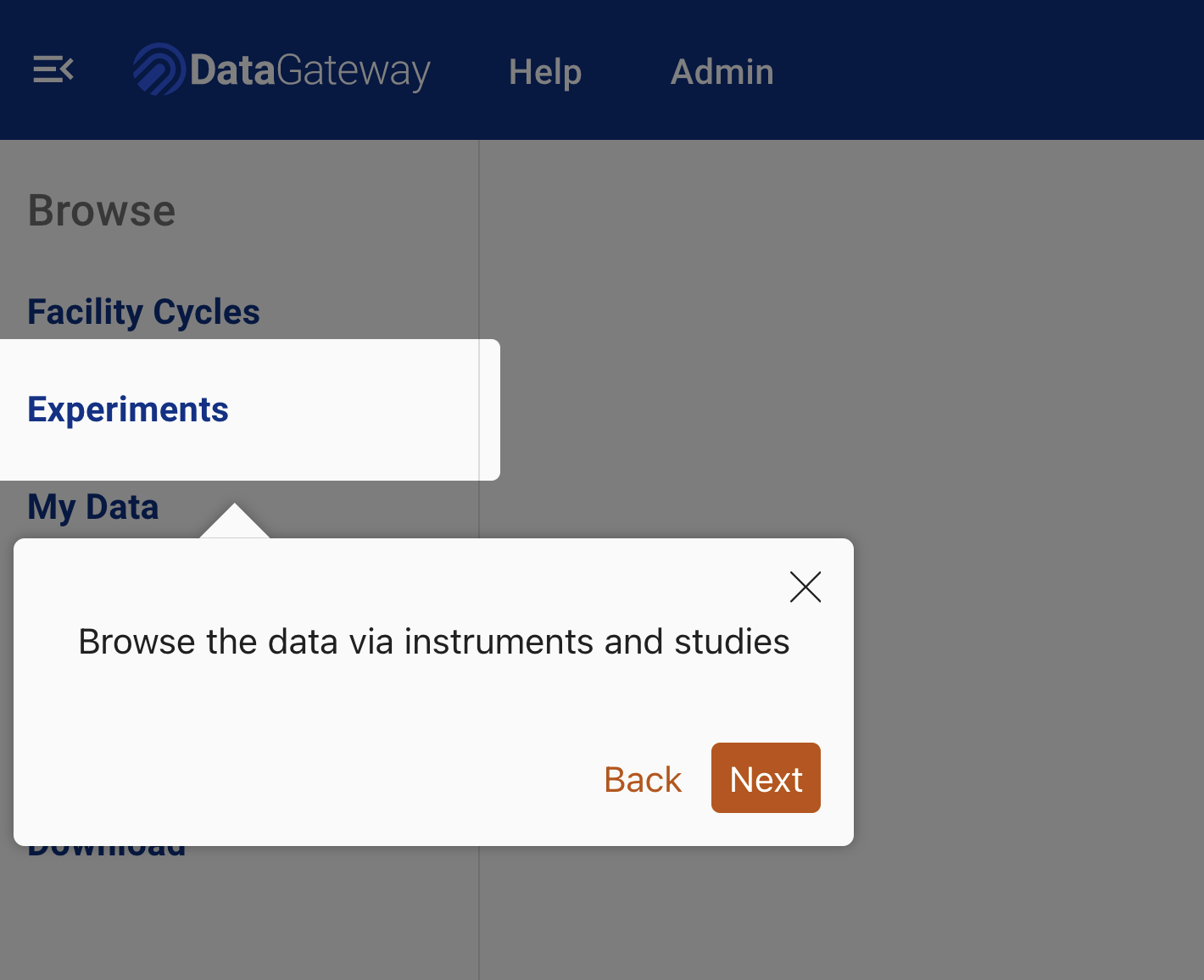Click the DataGateway logo

[x=281, y=70]
